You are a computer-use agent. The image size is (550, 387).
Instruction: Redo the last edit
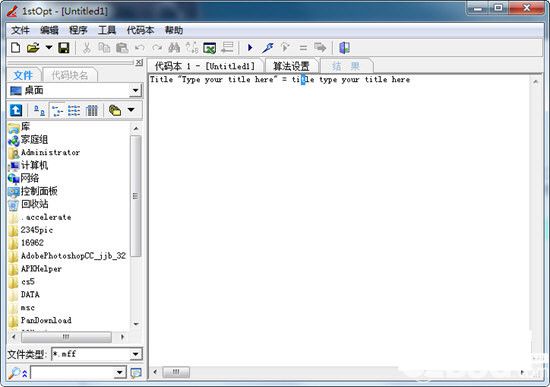pyautogui.click(x=157, y=48)
